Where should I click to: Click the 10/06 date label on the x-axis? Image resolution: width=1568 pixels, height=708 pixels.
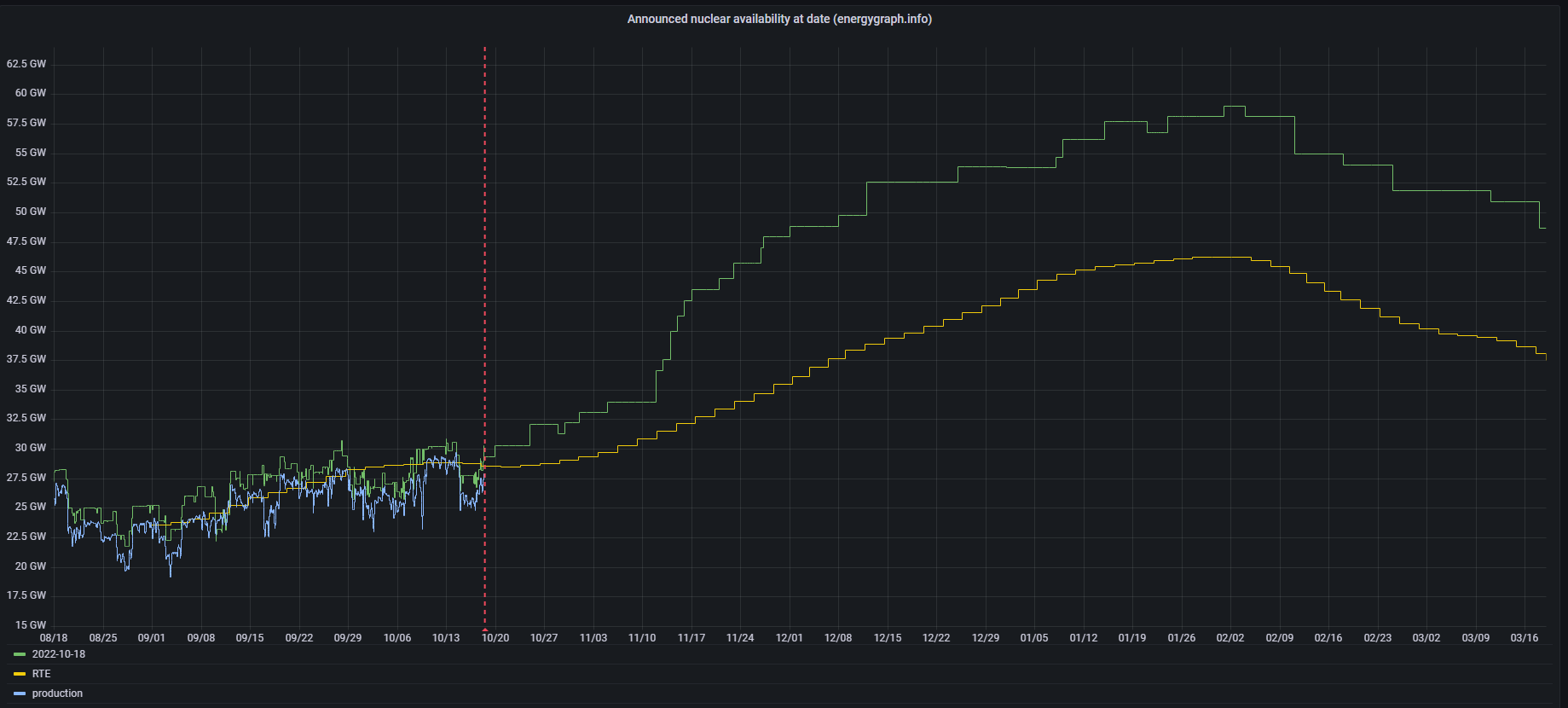click(x=397, y=638)
